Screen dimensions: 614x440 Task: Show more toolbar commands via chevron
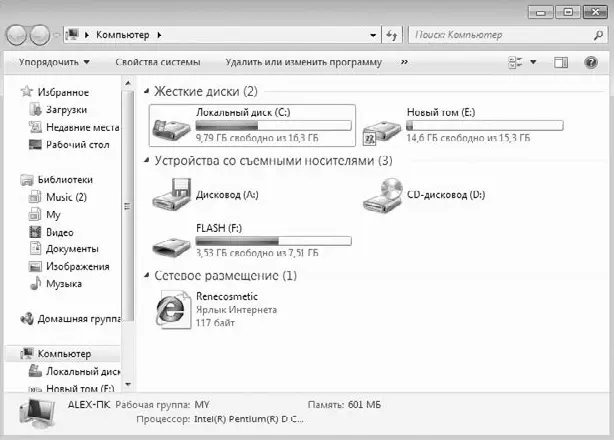(404, 62)
